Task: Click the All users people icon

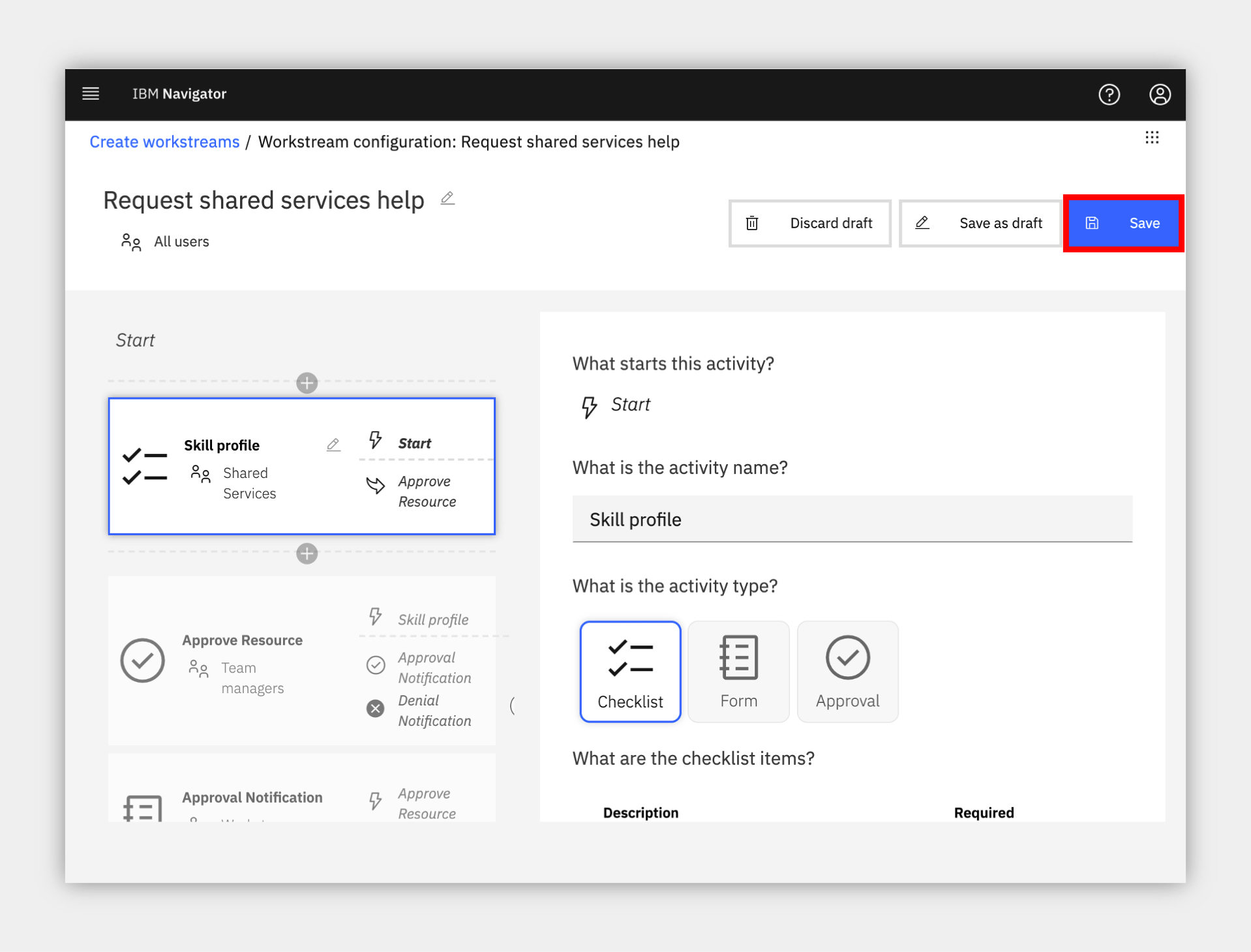Action: click(x=131, y=242)
